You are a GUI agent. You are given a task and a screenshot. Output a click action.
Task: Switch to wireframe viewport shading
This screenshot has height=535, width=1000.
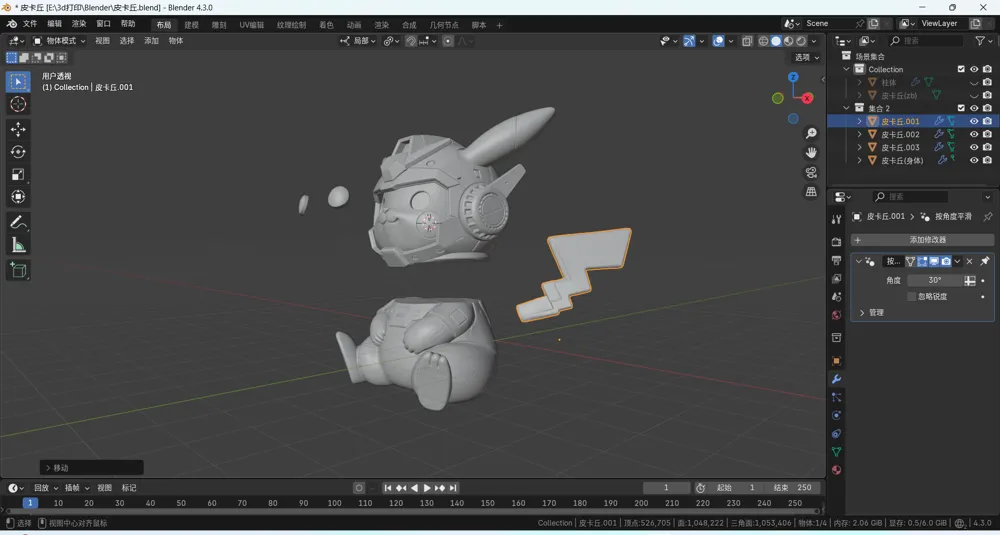(763, 41)
